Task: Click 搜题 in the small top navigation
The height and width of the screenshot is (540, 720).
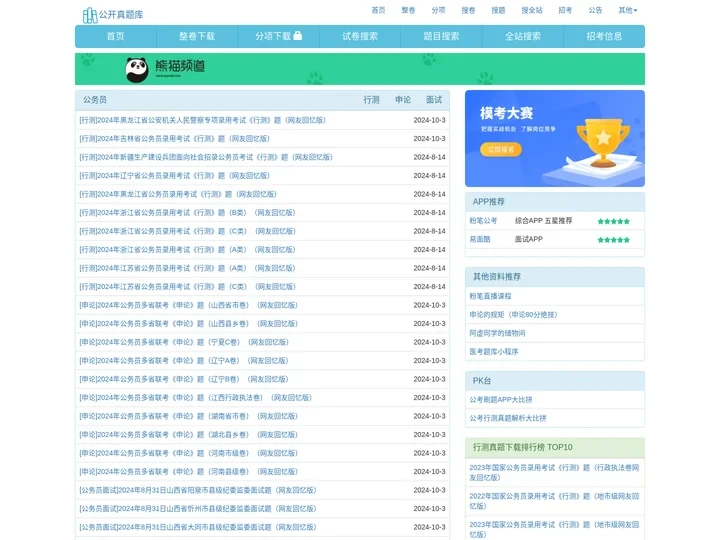Action: tap(498, 10)
